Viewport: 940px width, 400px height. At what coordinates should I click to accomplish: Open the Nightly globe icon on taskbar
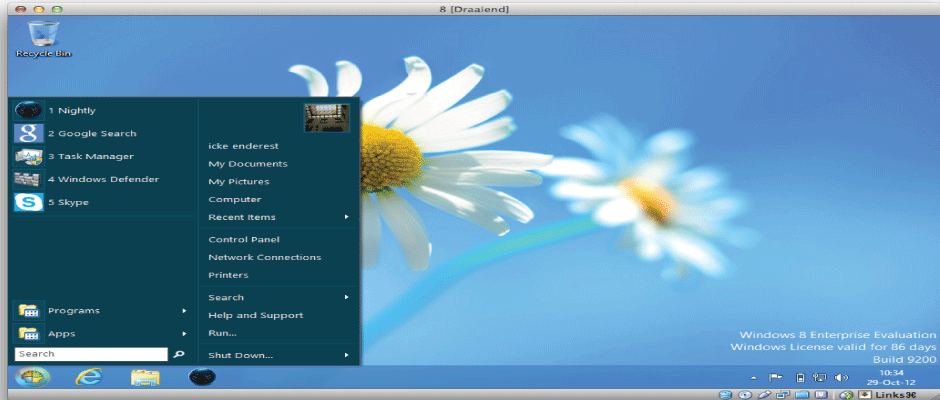click(x=201, y=377)
